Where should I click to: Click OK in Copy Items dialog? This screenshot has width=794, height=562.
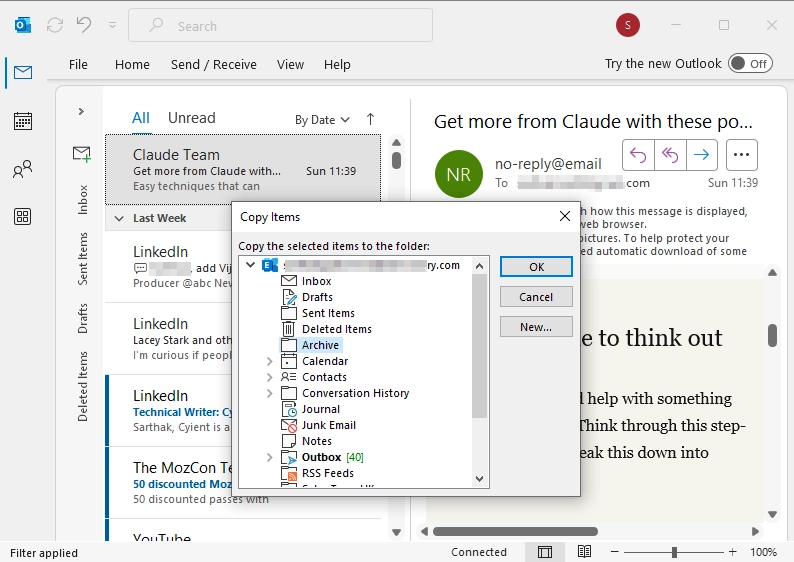coord(536,267)
